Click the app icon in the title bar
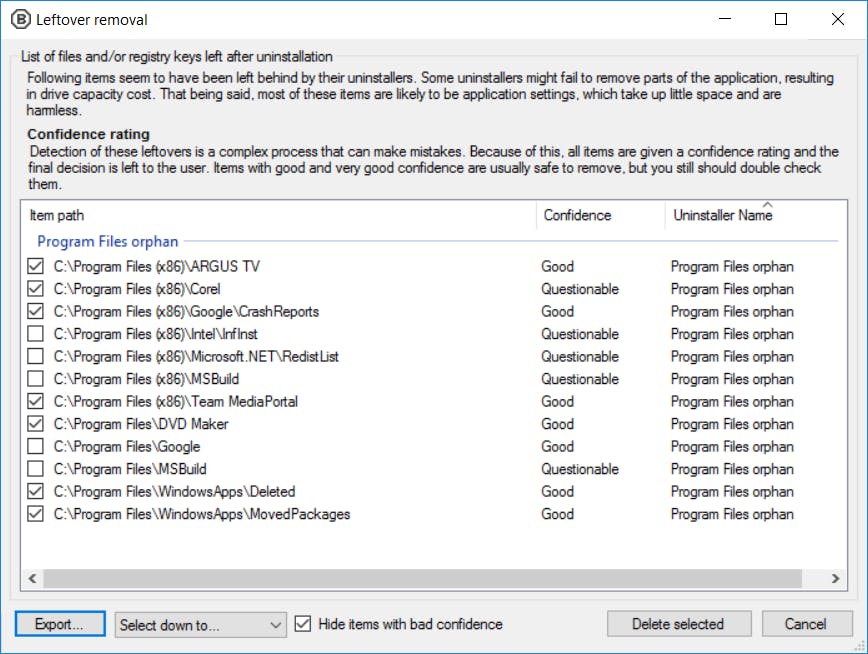The width and height of the screenshot is (868, 654). click(18, 19)
